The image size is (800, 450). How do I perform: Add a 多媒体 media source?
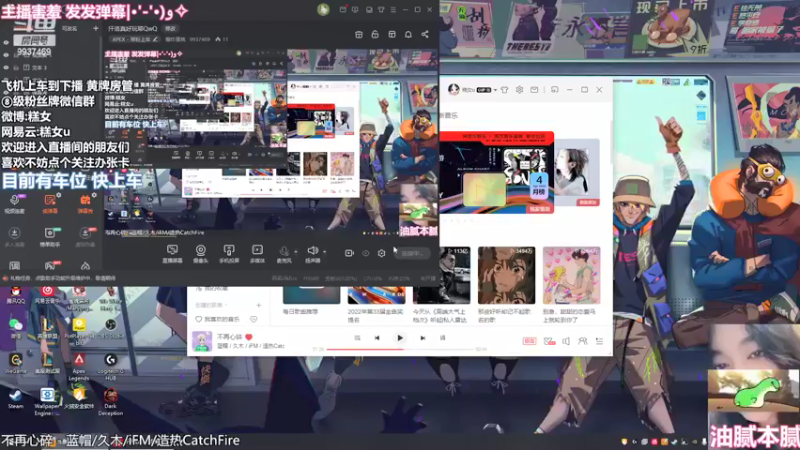[x=257, y=253]
